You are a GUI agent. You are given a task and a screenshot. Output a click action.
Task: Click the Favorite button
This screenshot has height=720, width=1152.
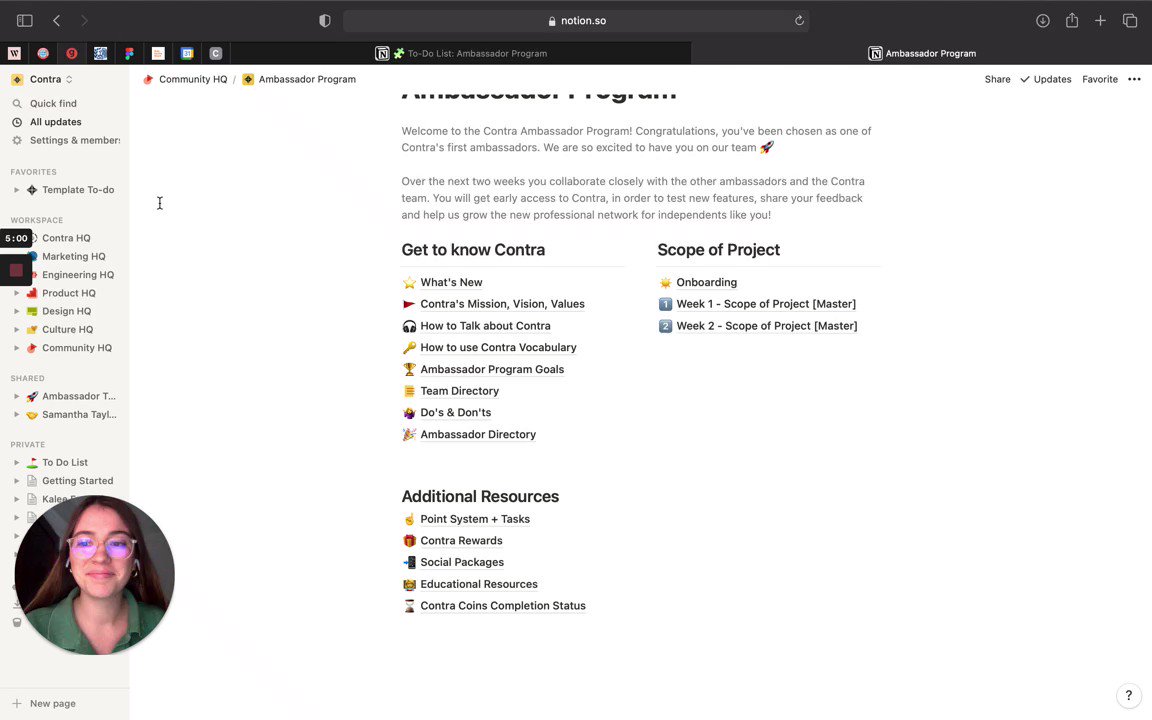point(1099,79)
